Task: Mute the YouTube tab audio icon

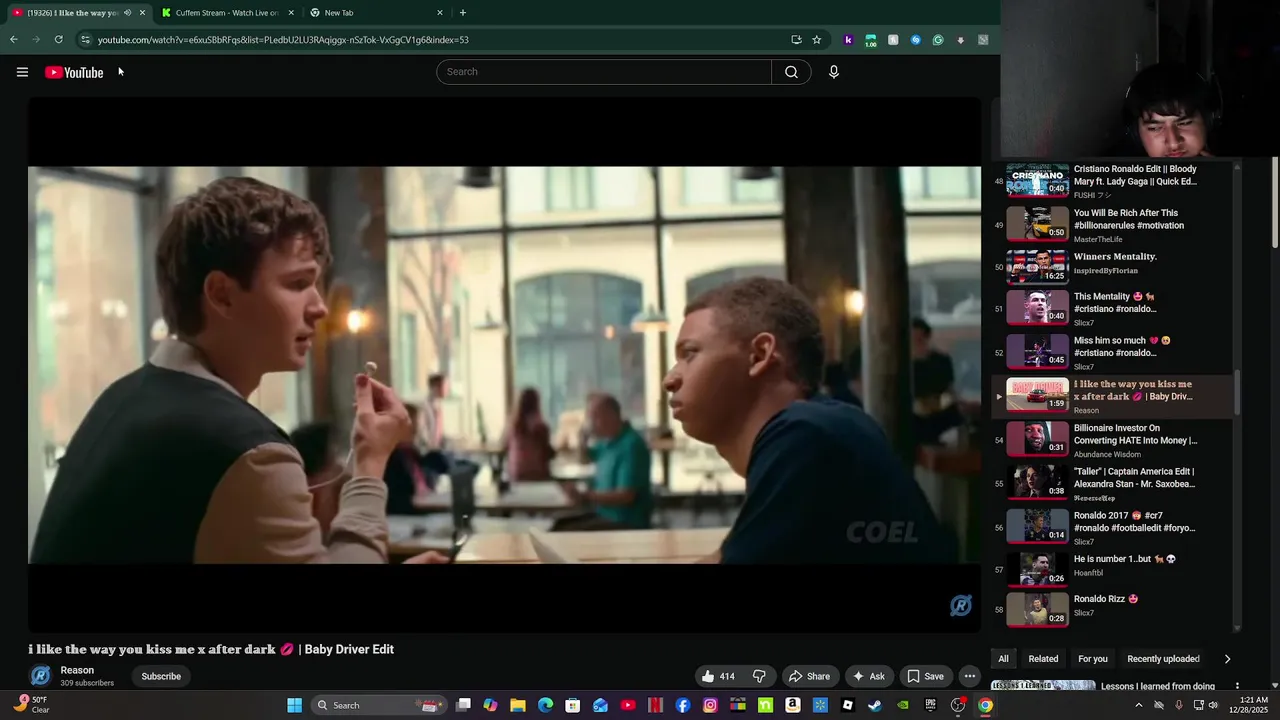Action: (x=127, y=13)
